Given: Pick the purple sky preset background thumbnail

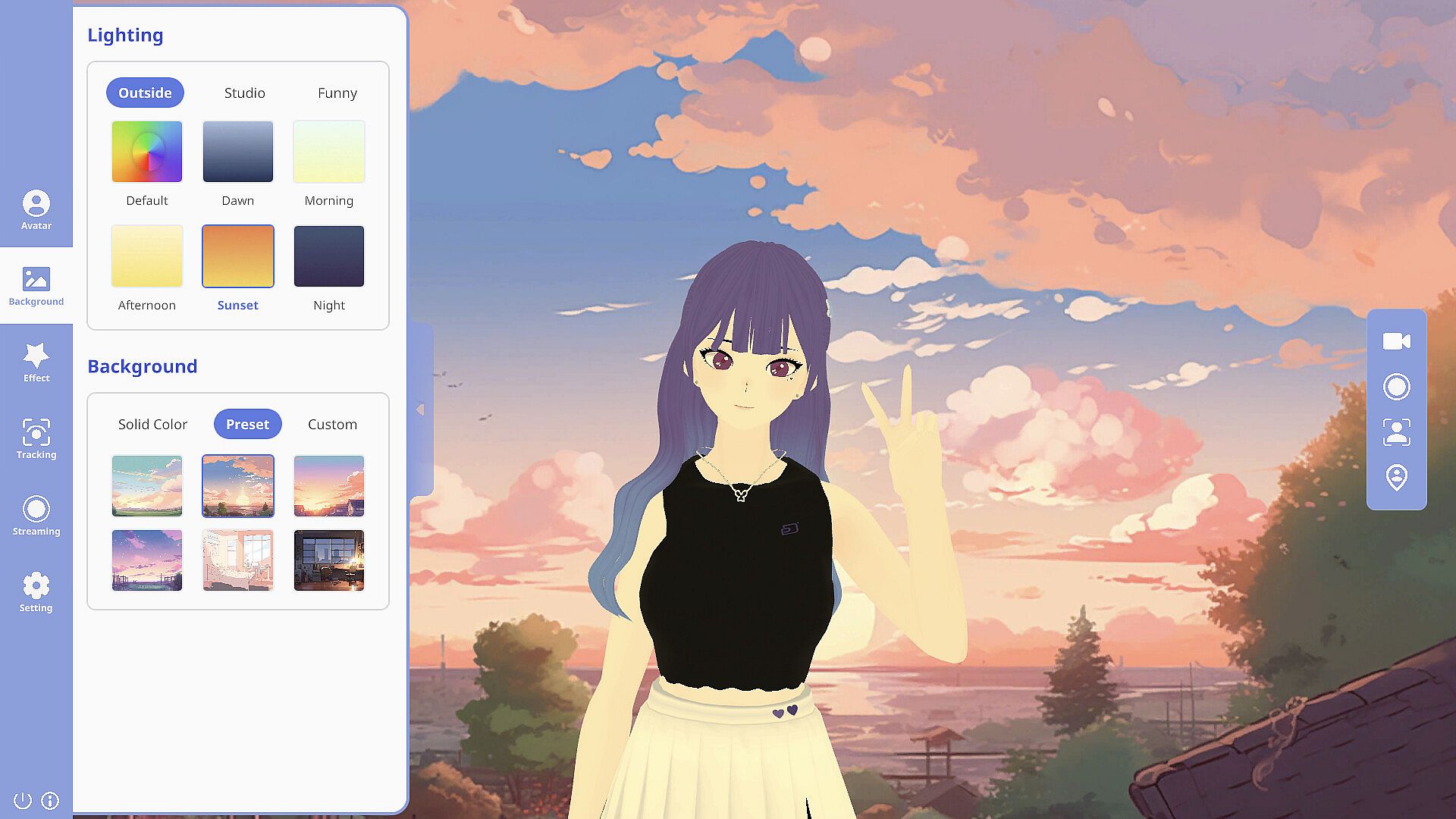Looking at the screenshot, I should [x=146, y=560].
